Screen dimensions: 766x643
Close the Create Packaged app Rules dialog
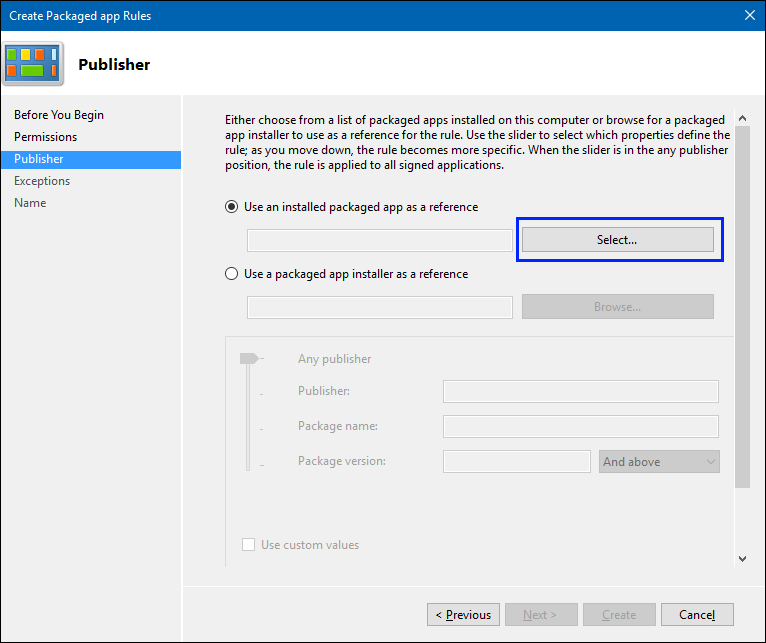point(749,15)
